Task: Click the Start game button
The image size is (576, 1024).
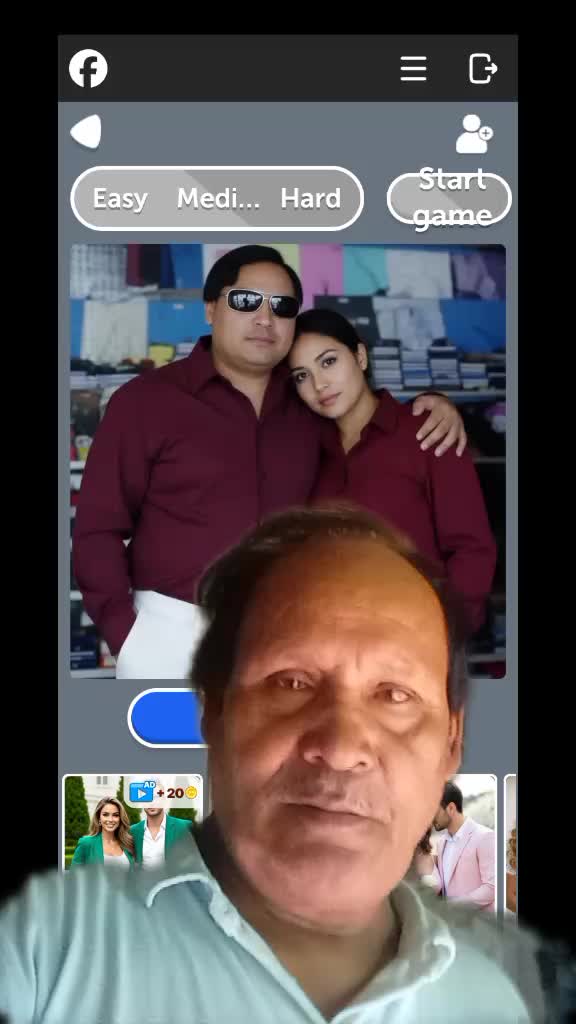Action: [x=449, y=199]
